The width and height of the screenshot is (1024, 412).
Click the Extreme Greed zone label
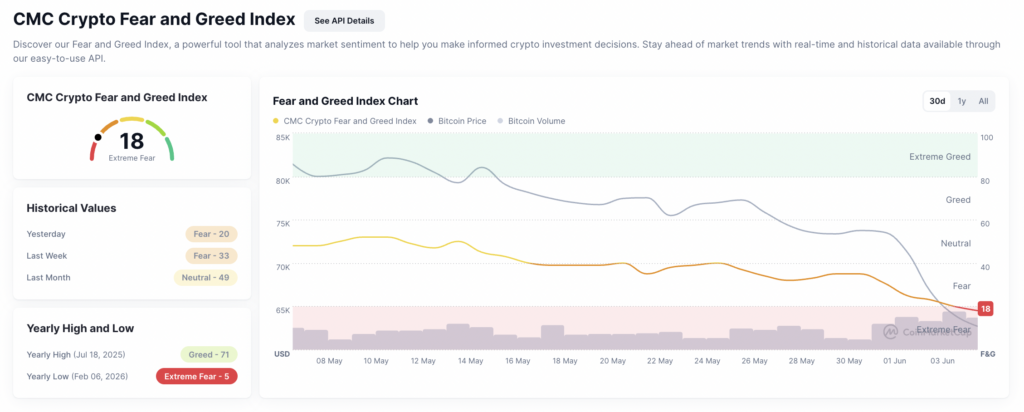[x=940, y=157]
